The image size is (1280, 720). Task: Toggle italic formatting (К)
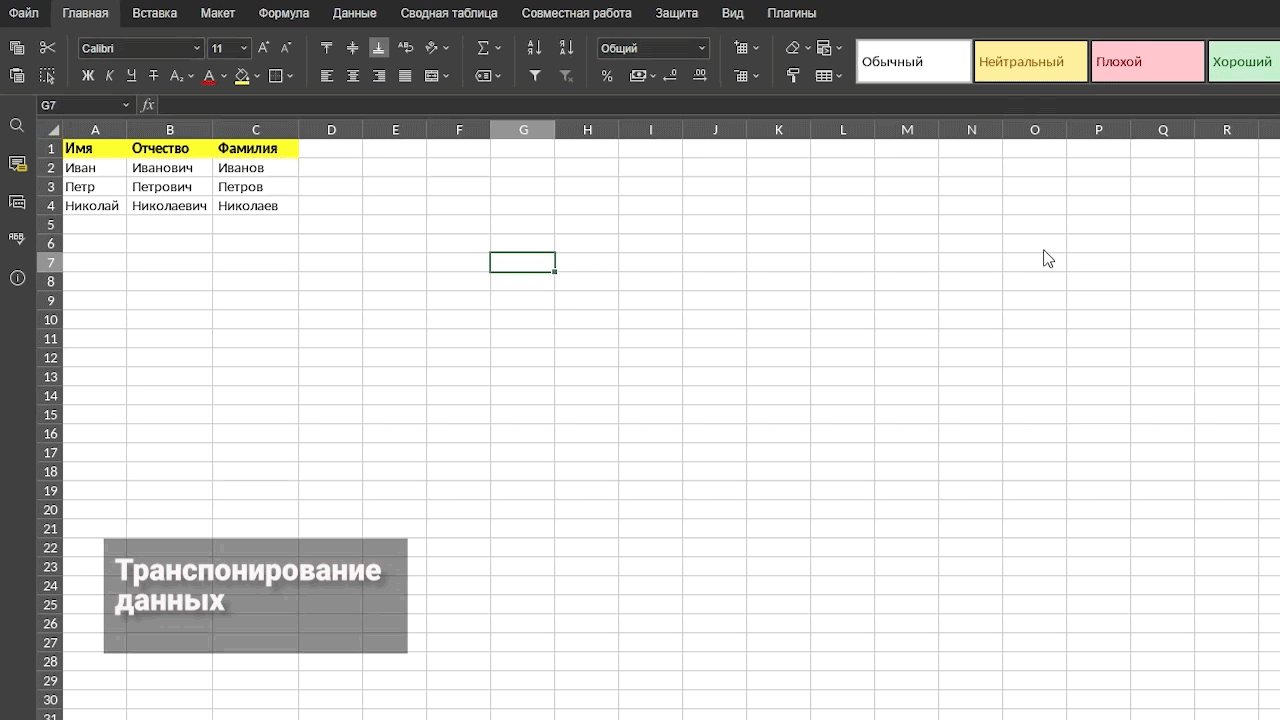109,76
